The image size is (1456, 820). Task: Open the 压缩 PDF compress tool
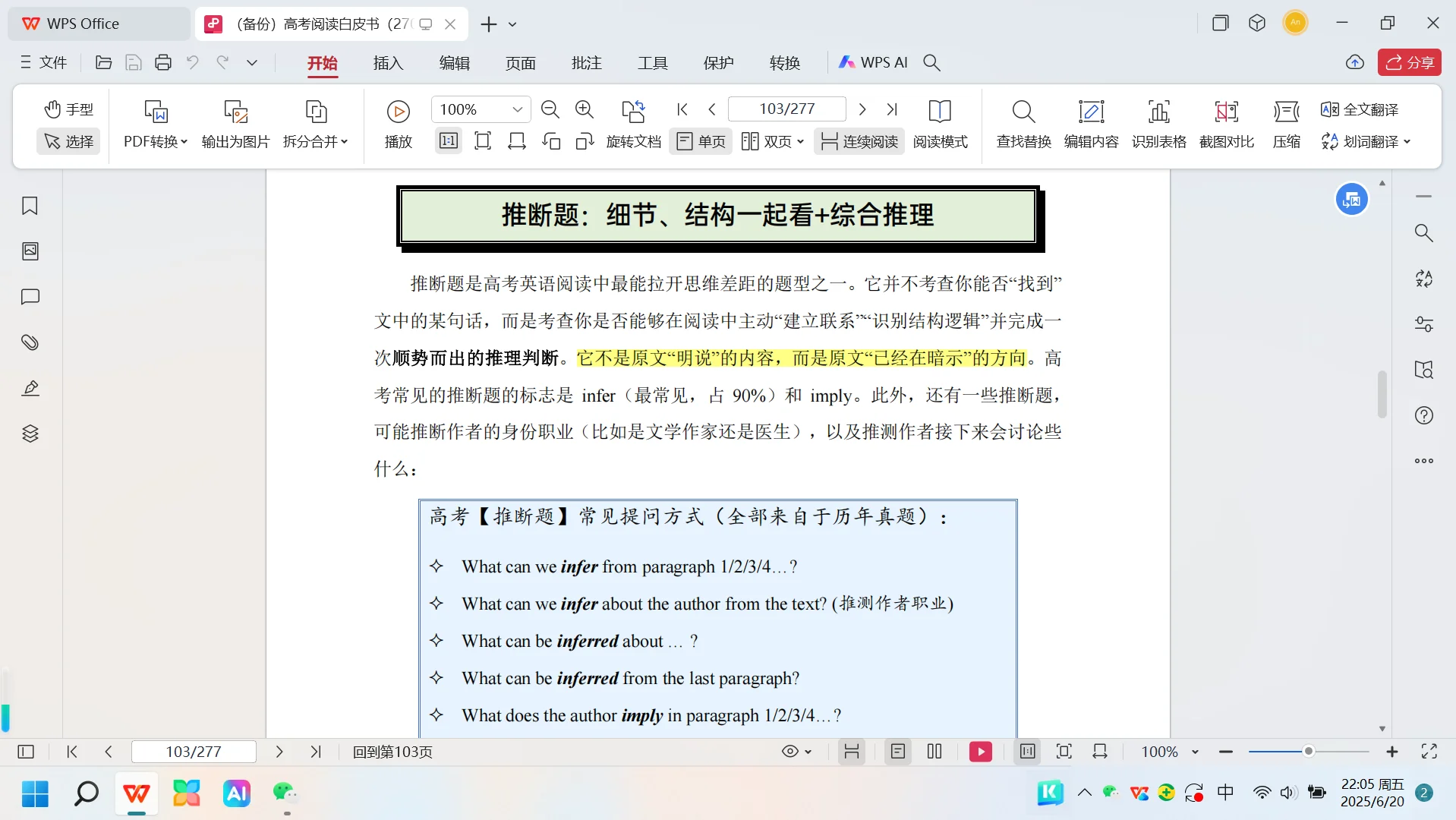click(x=1287, y=124)
